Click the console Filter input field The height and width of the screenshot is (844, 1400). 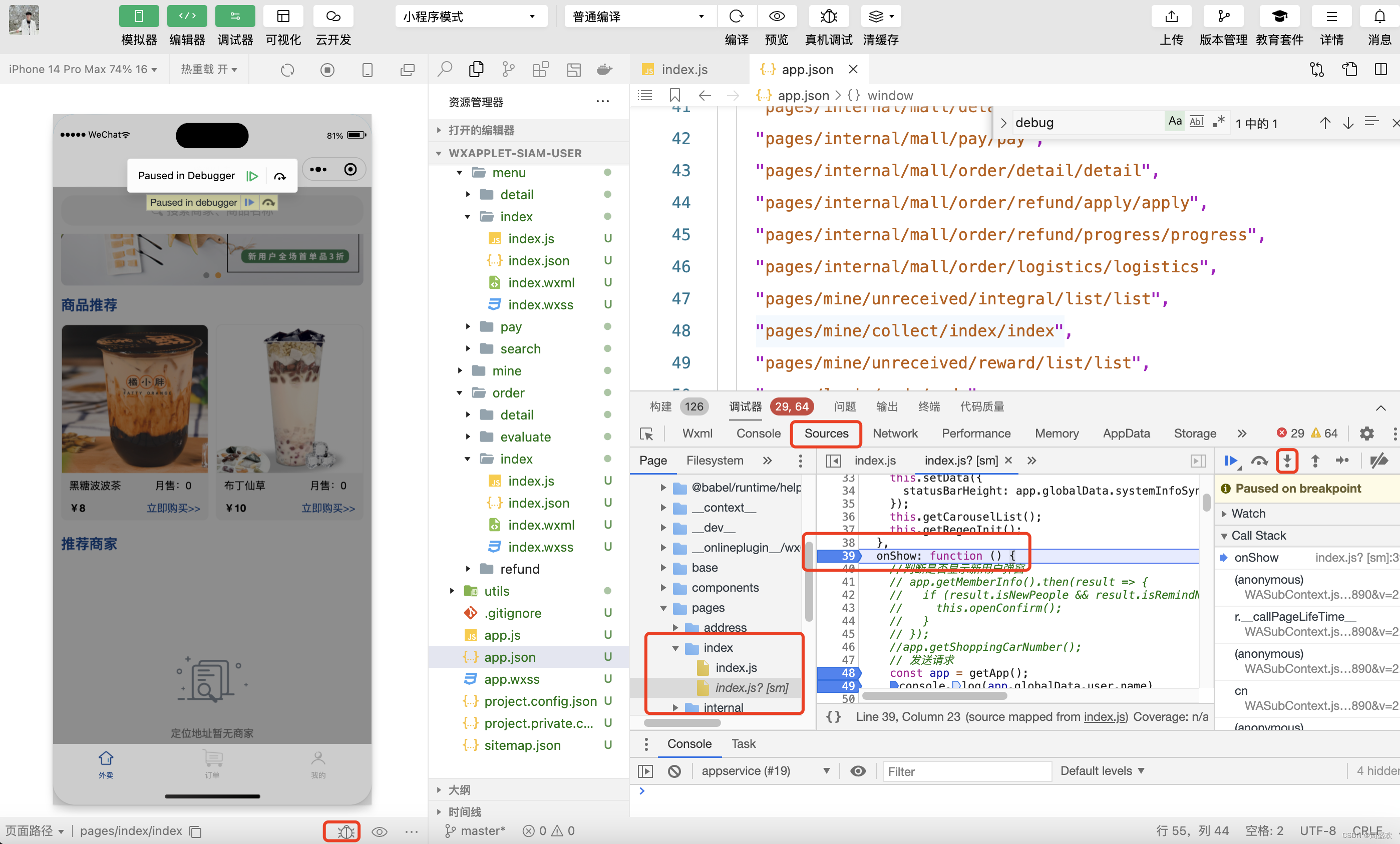coord(966,771)
